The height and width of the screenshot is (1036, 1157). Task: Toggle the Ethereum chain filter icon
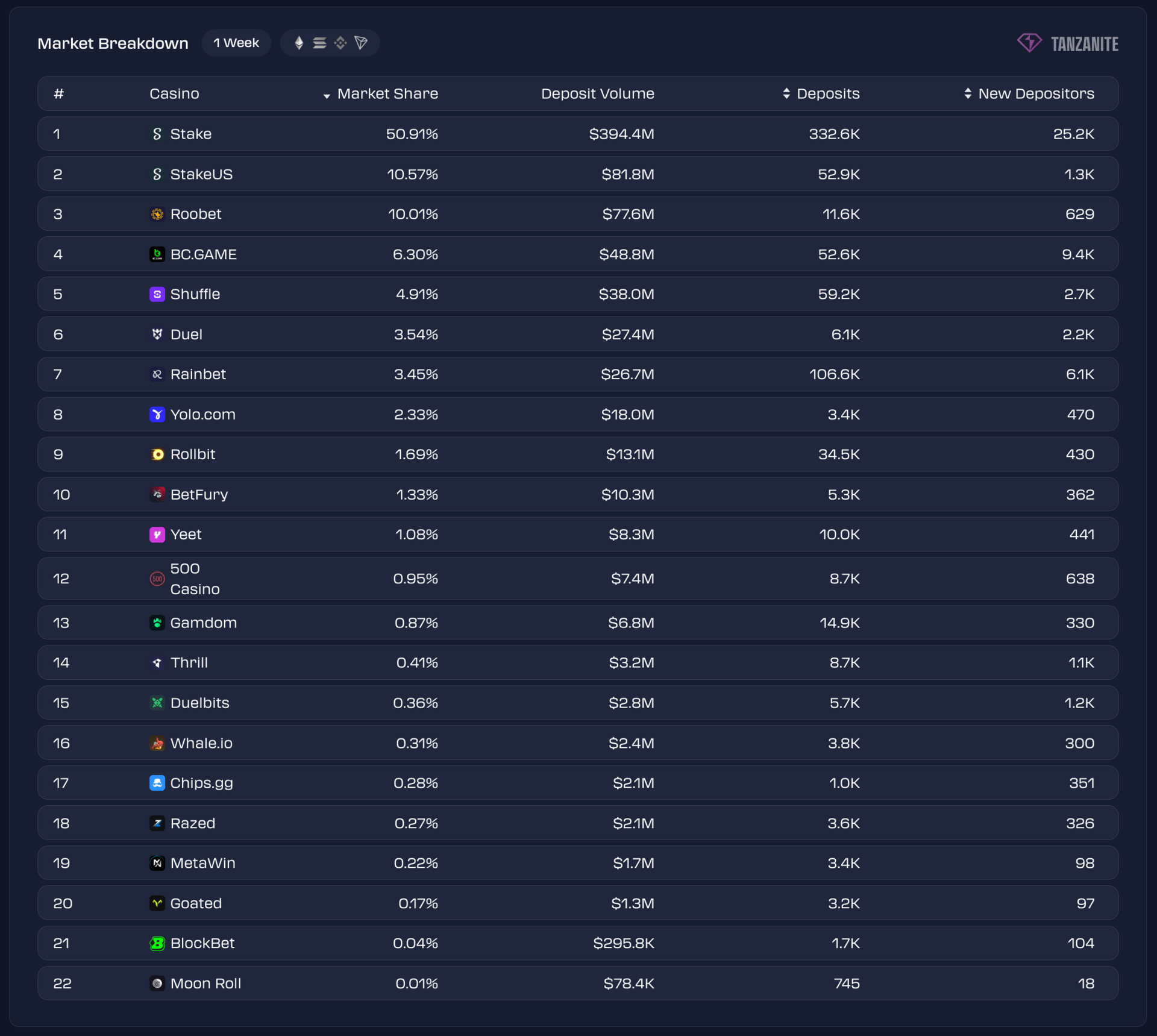coord(299,43)
